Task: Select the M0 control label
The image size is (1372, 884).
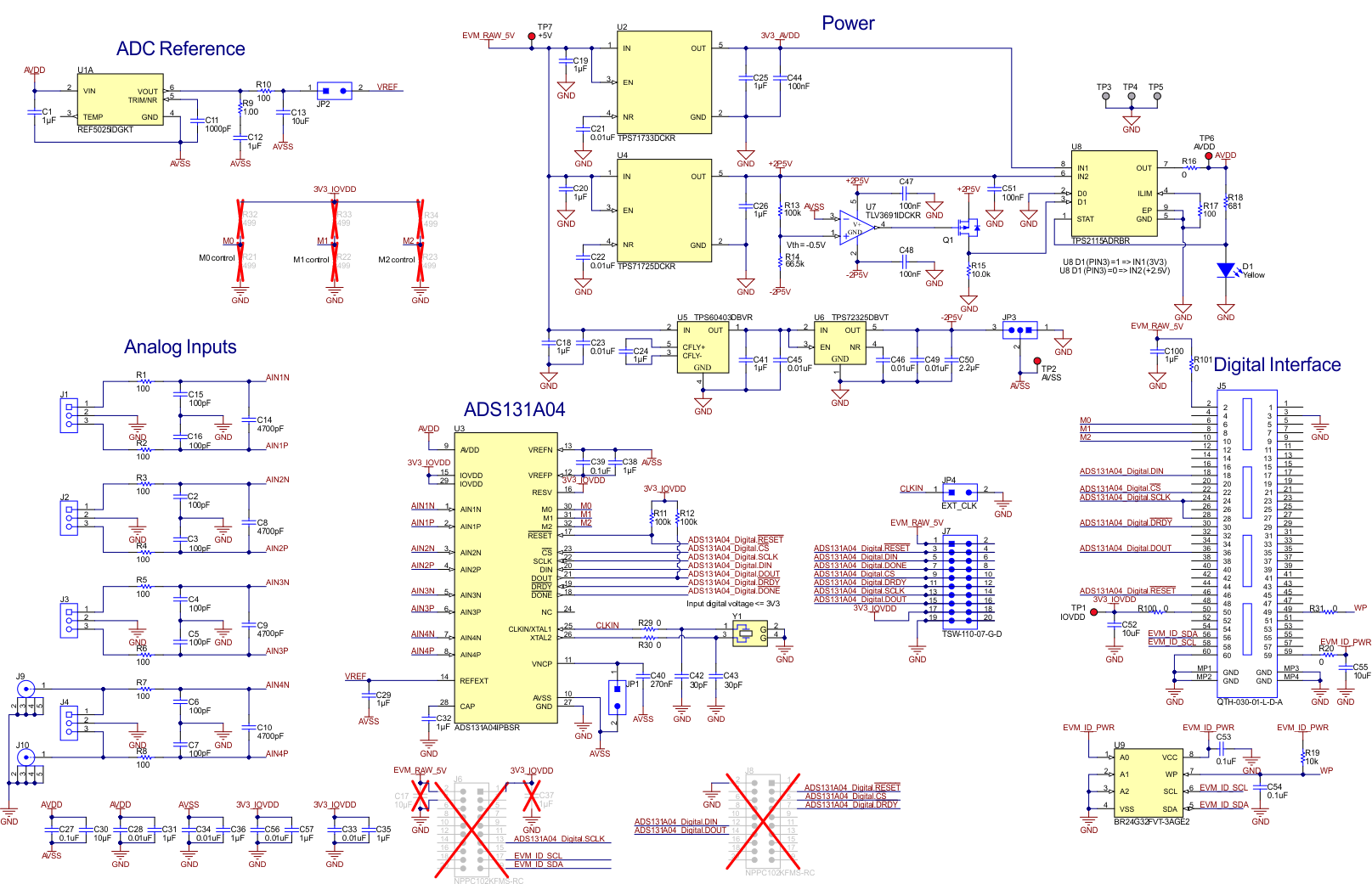Action: (x=217, y=258)
